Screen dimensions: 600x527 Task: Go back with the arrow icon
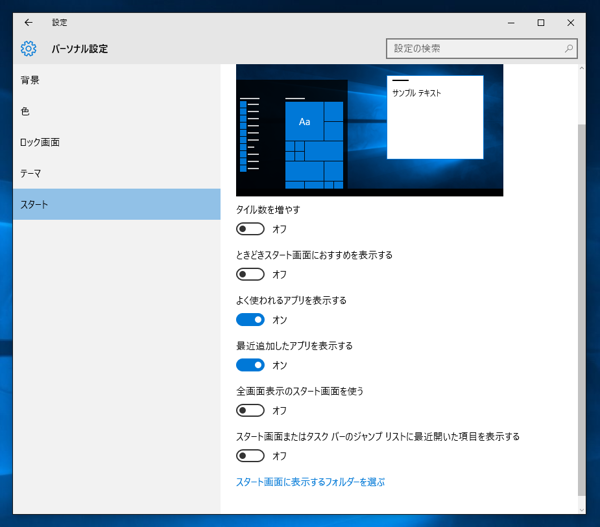click(x=28, y=23)
